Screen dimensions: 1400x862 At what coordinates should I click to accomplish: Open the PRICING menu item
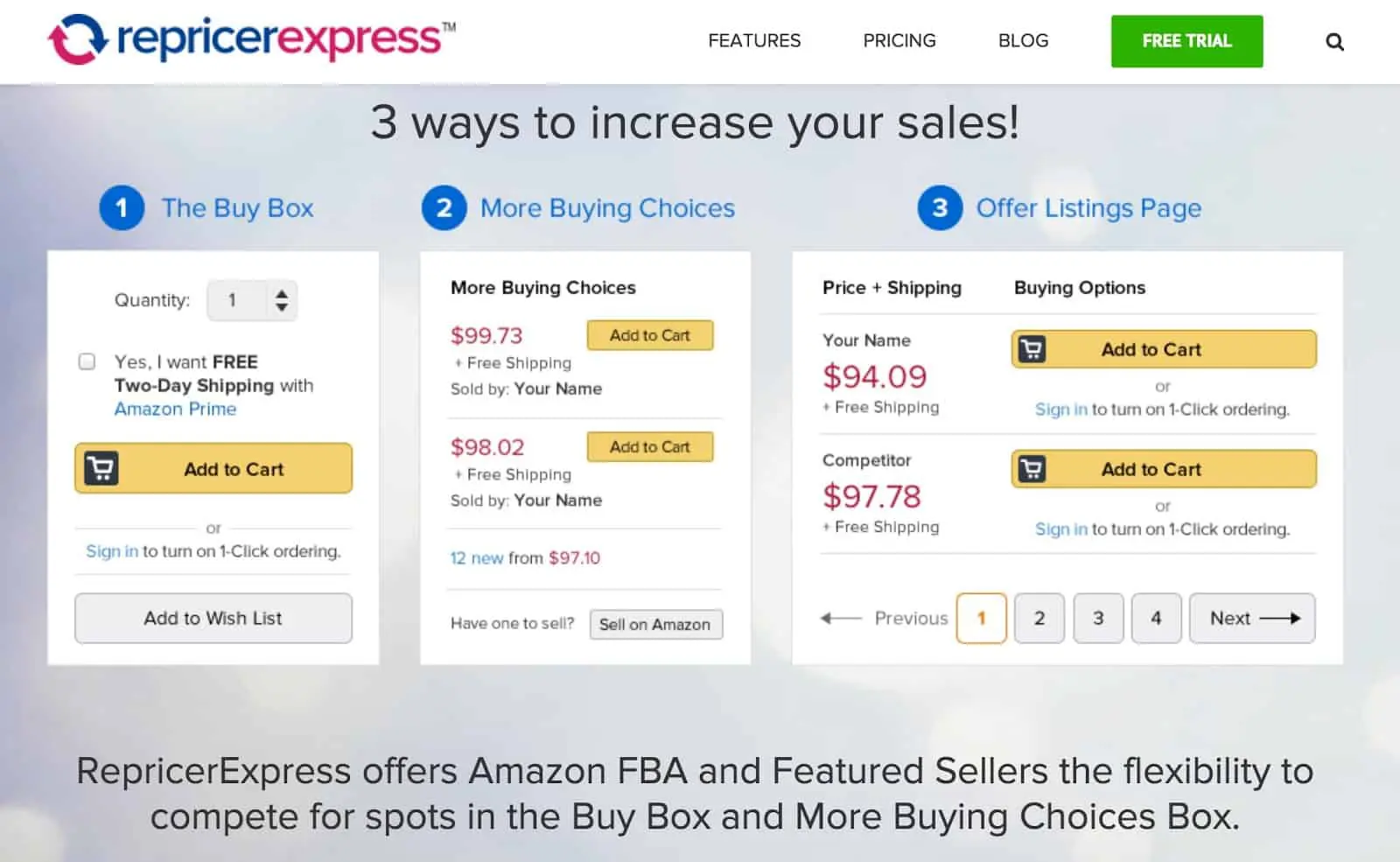click(x=899, y=41)
